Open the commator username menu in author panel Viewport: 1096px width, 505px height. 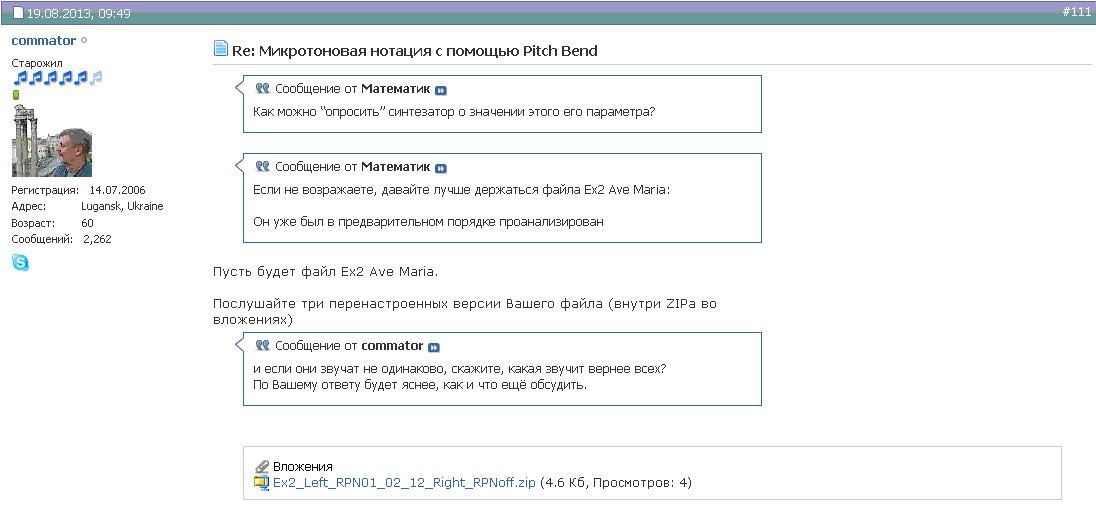point(43,41)
